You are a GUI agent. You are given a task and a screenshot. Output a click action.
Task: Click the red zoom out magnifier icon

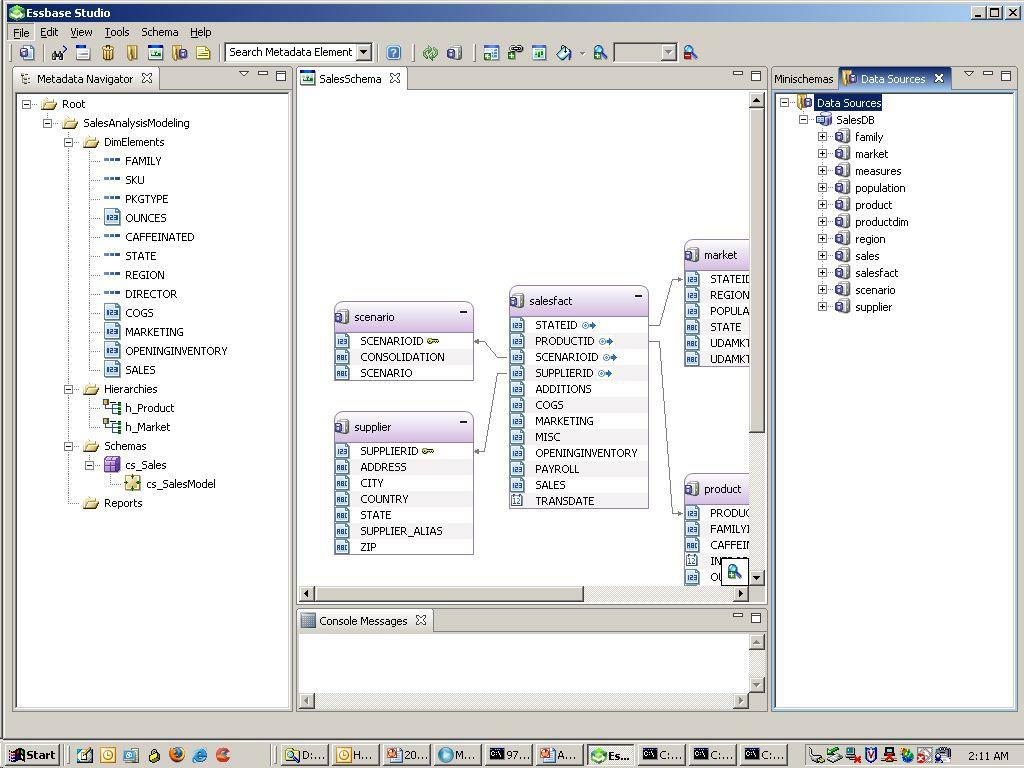pyautogui.click(x=690, y=53)
